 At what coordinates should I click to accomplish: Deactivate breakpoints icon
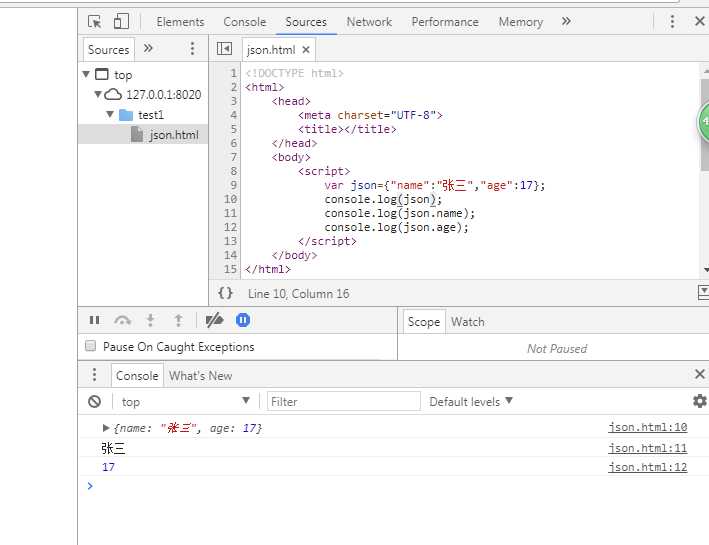(x=214, y=320)
